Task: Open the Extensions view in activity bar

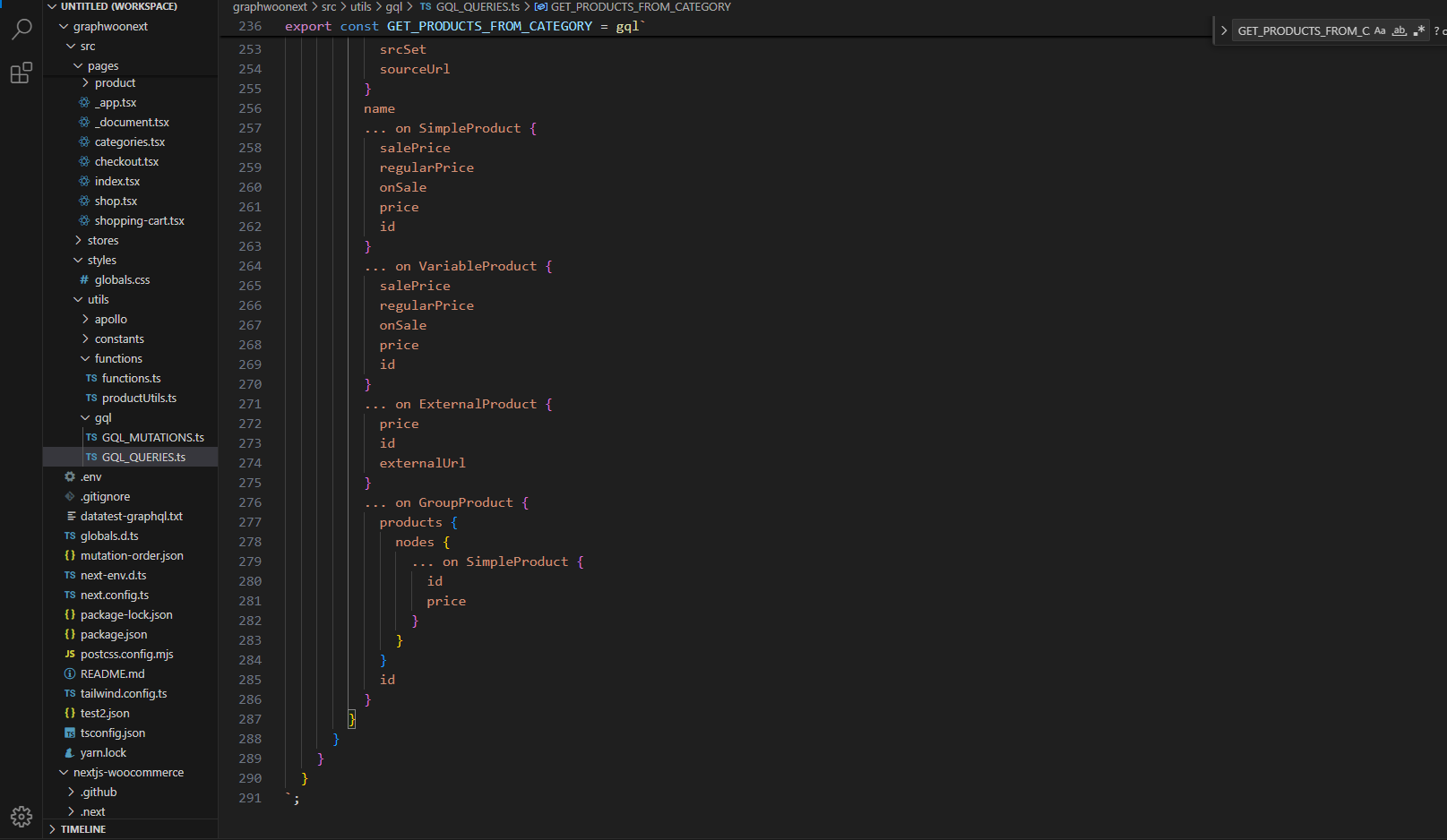Action: coord(22,73)
